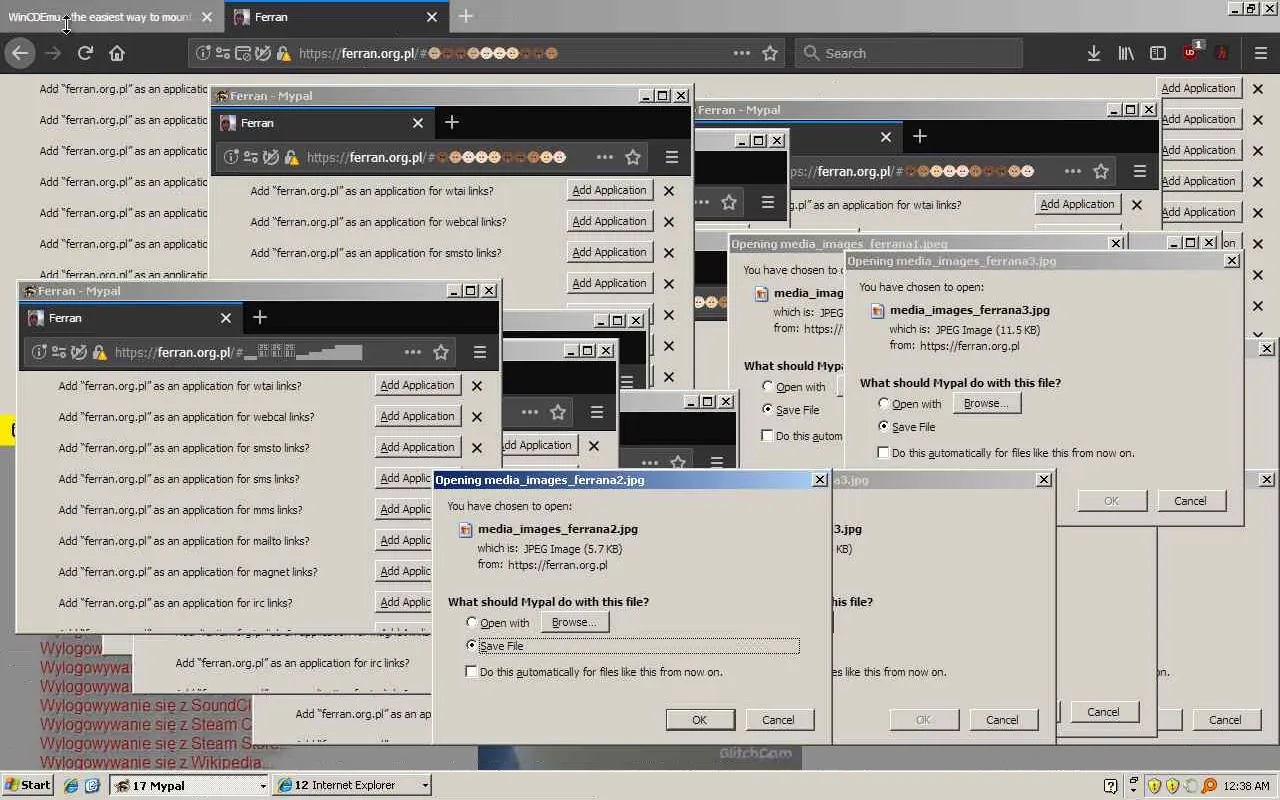Add Application for webcal links in the upper Mypal window
Screen dimensions: 1280x800
609,221
